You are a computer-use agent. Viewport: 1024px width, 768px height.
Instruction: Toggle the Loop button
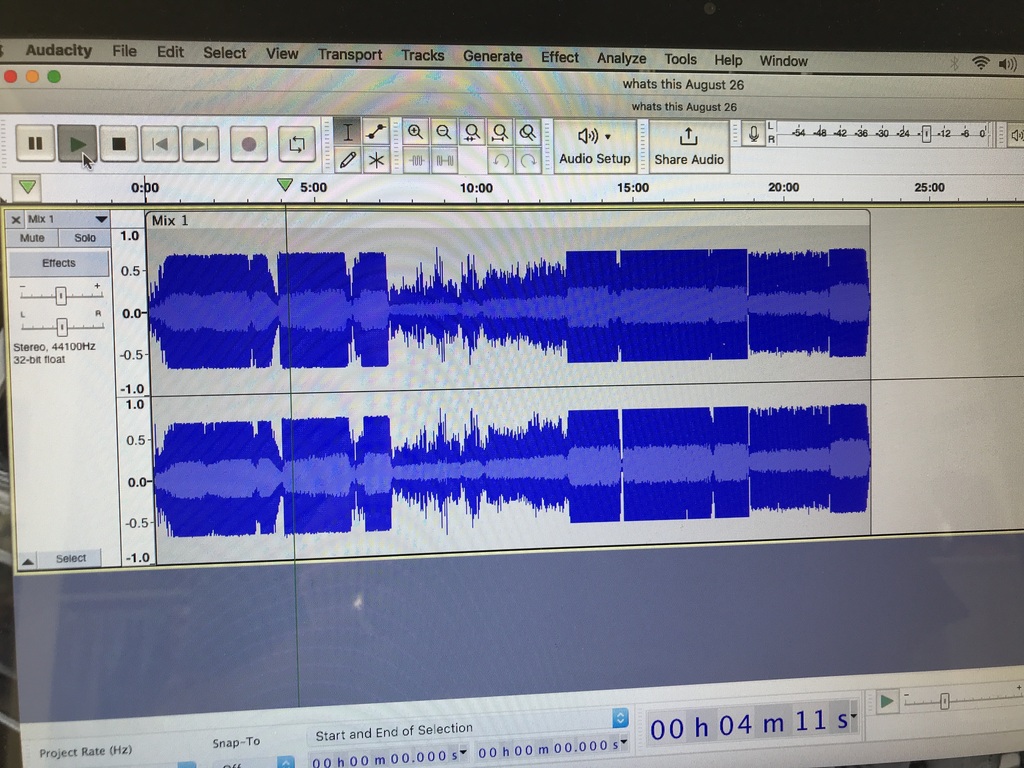tap(296, 145)
